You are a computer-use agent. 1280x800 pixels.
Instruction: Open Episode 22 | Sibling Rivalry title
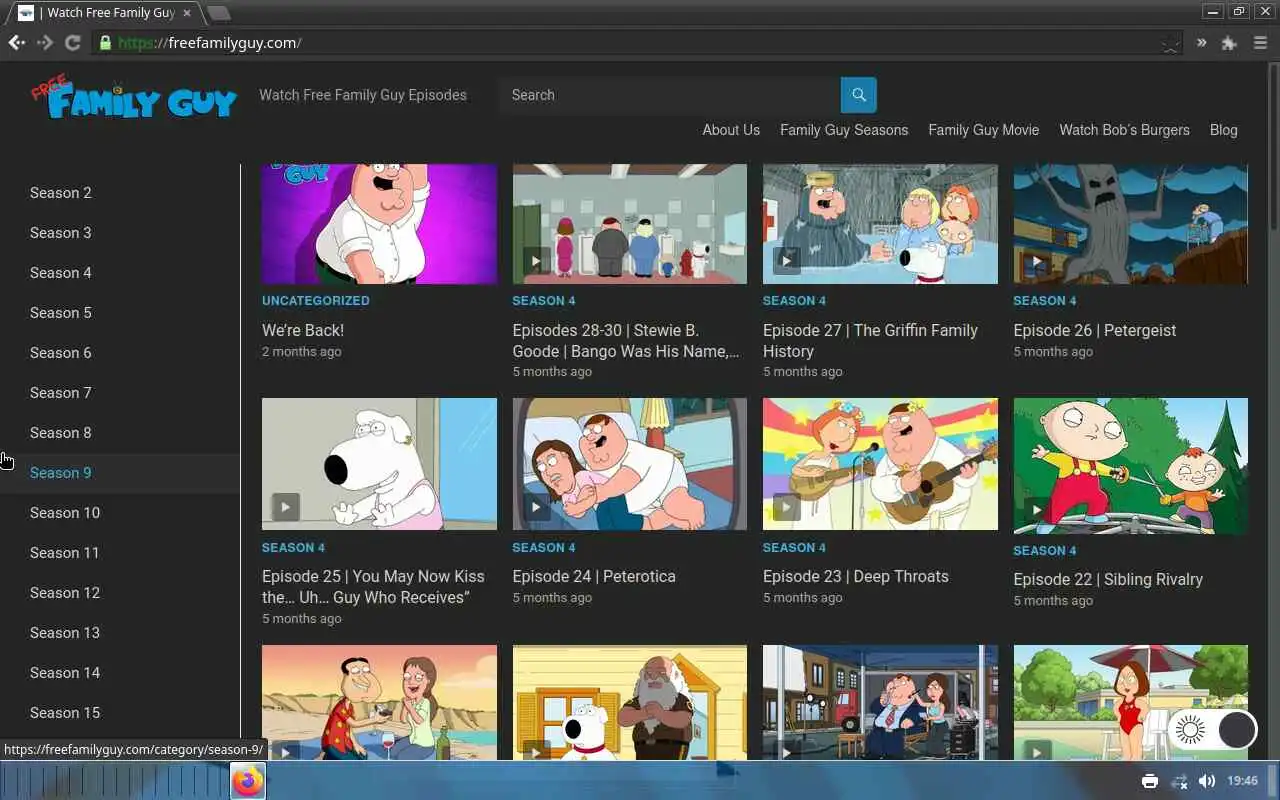[1108, 579]
